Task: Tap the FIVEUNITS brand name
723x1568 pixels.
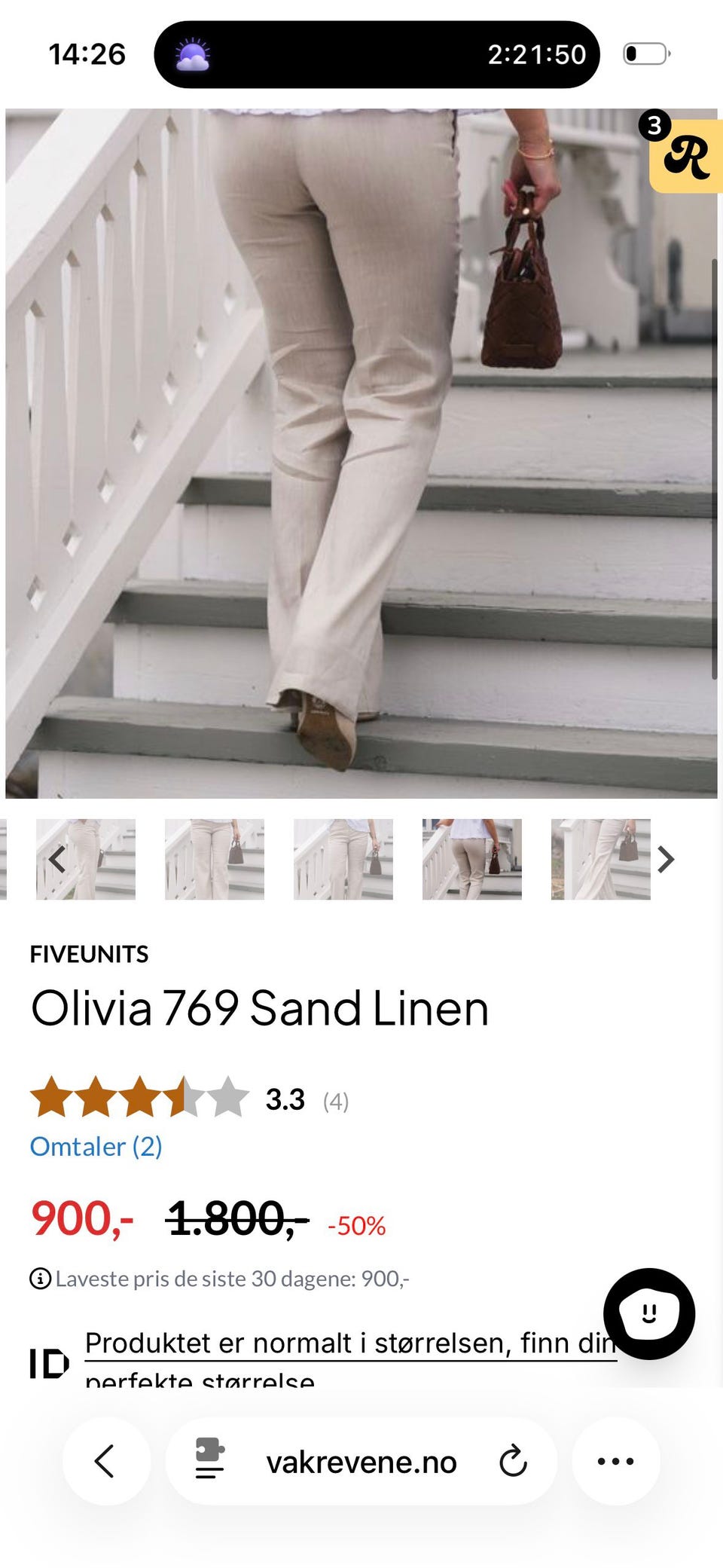Action: [89, 954]
